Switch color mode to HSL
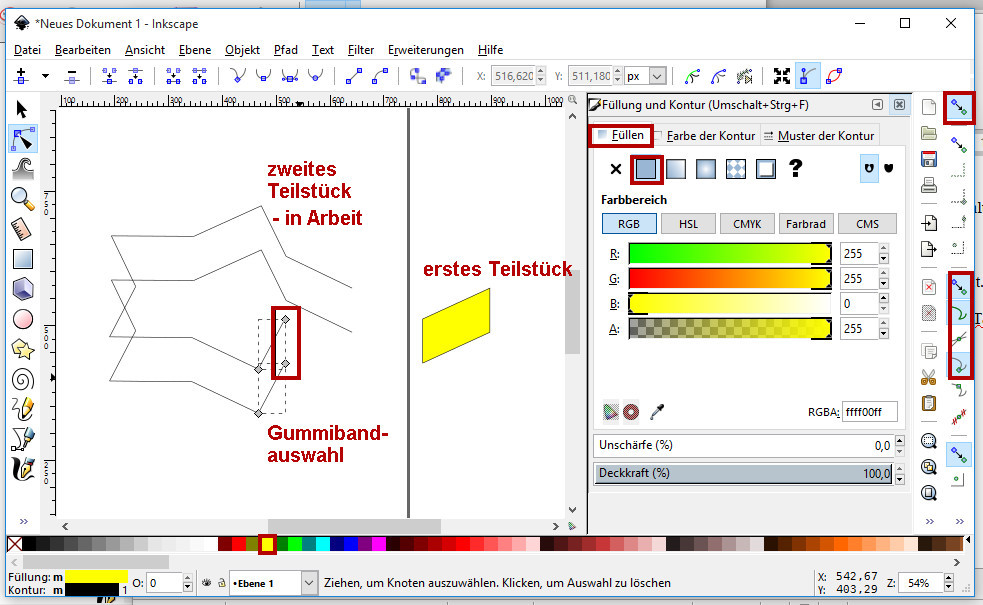Viewport: 983px width, 605px height. (688, 224)
